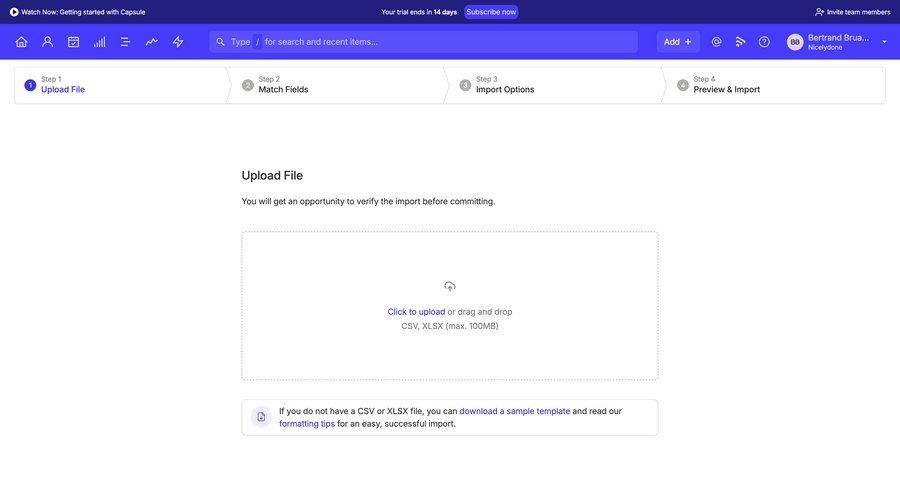Open the activity feed icon
900x484 pixels.
[740, 42]
